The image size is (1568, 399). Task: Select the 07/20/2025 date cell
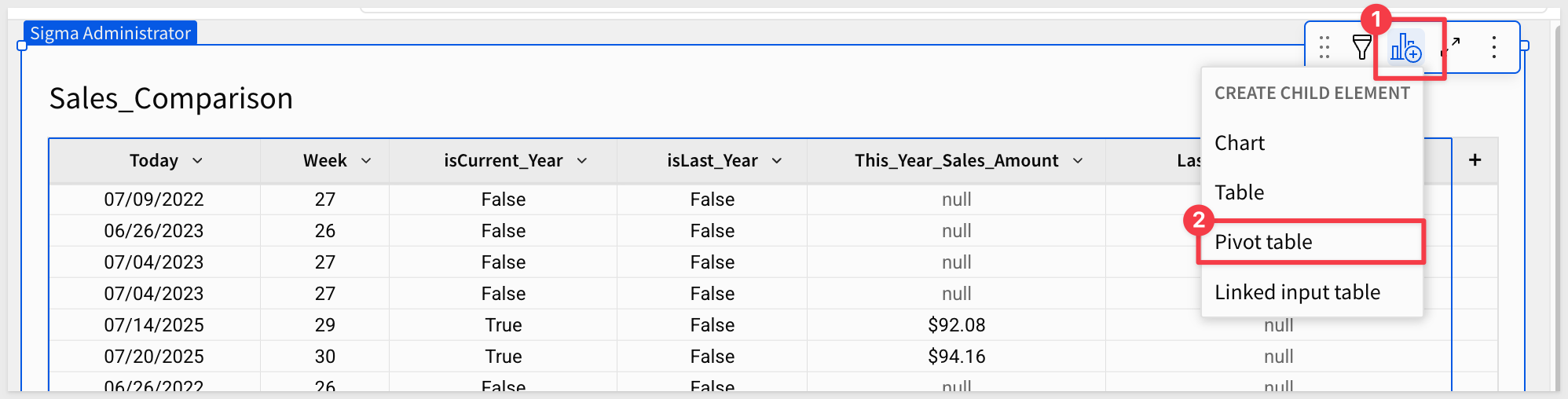pyautogui.click(x=154, y=357)
